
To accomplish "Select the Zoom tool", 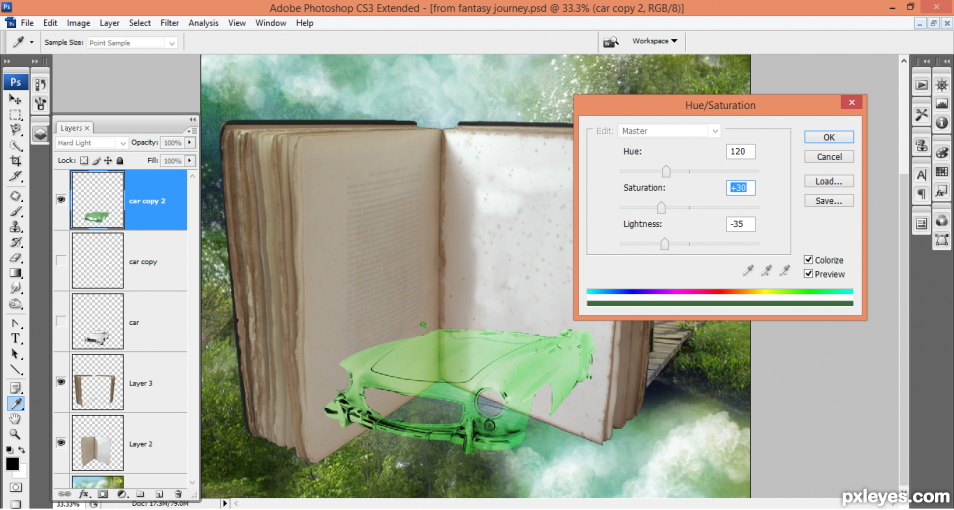I will point(15,434).
